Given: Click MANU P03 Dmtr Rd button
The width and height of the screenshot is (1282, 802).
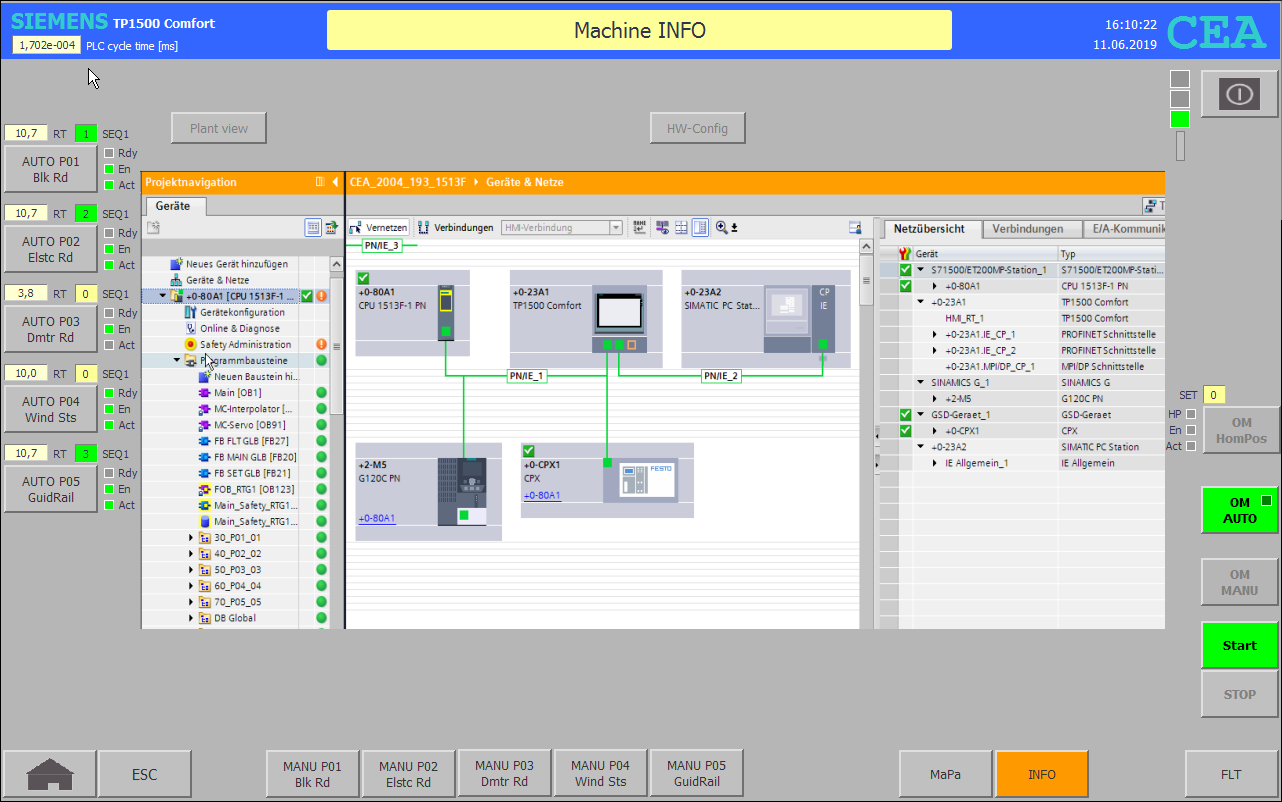Looking at the screenshot, I should coord(506,774).
